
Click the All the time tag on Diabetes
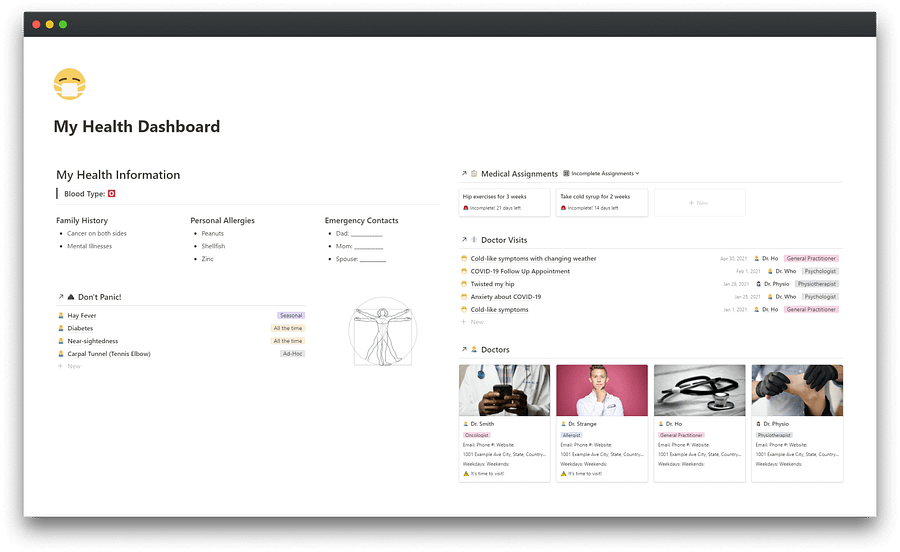(x=288, y=328)
